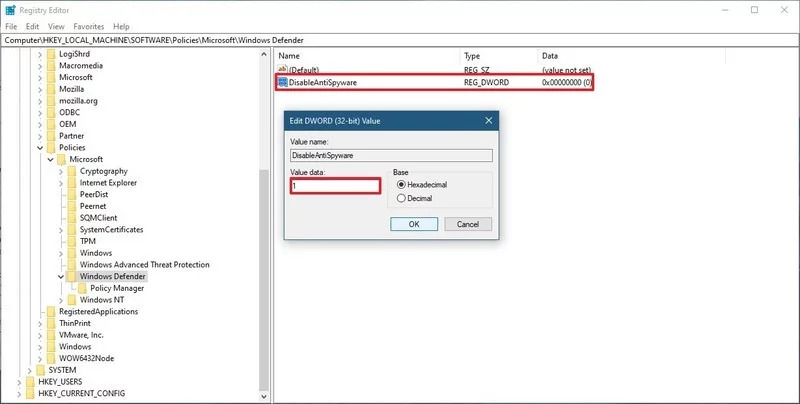Screen dimensions: 800x404
Task: Click the tree pane vertical scrollbar
Action: pos(264,250)
